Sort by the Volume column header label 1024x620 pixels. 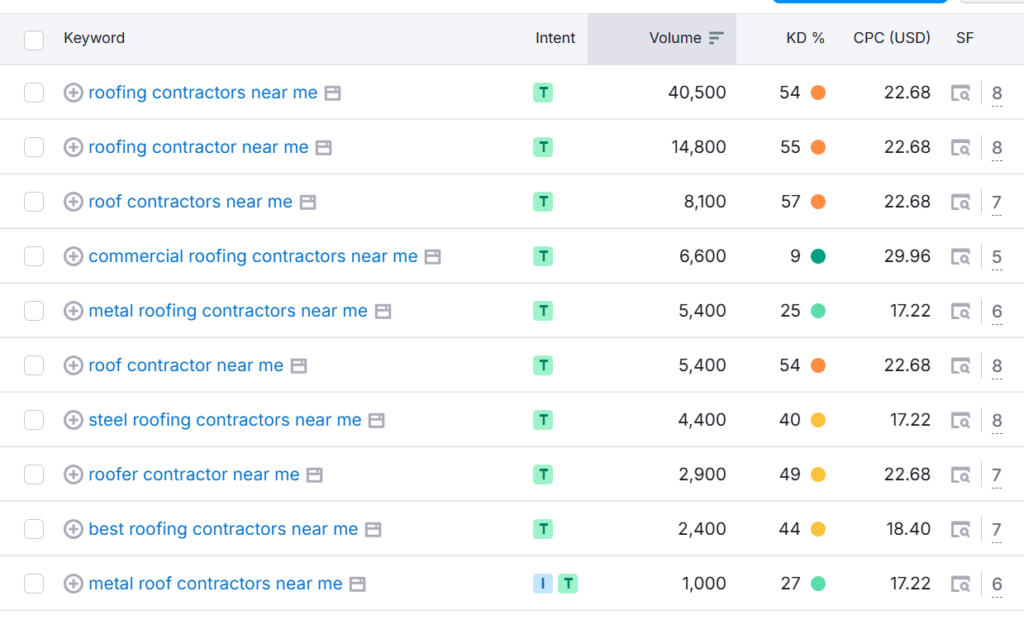coord(675,39)
